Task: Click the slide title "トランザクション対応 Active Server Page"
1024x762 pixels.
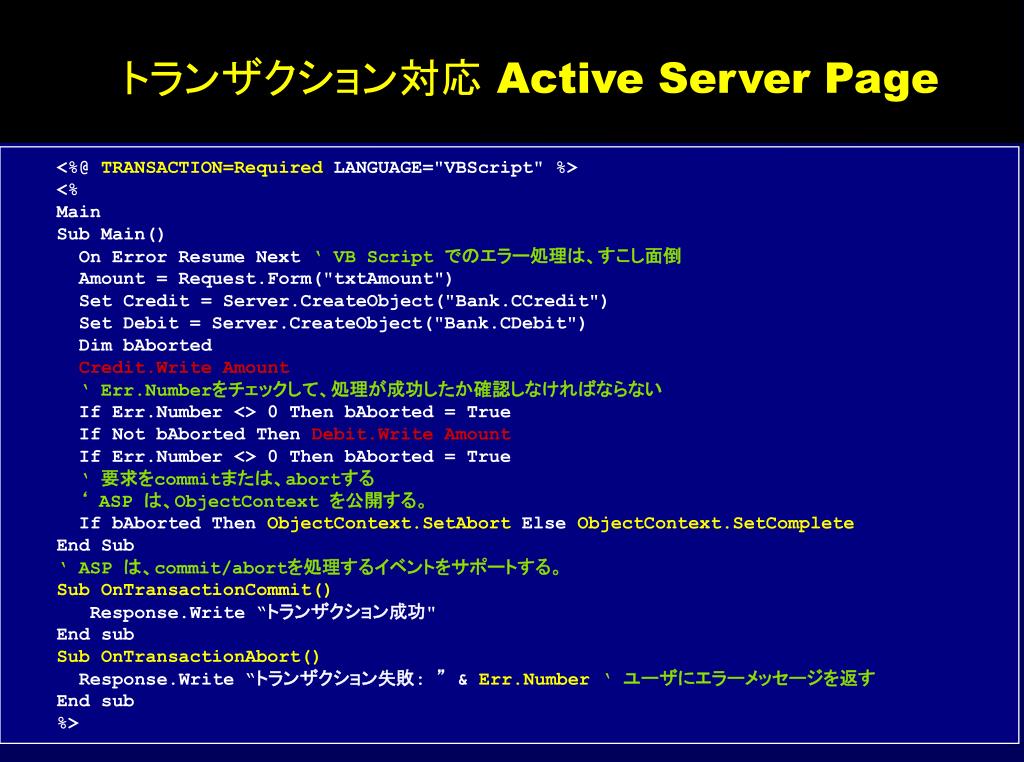Action: pyautogui.click(x=529, y=78)
